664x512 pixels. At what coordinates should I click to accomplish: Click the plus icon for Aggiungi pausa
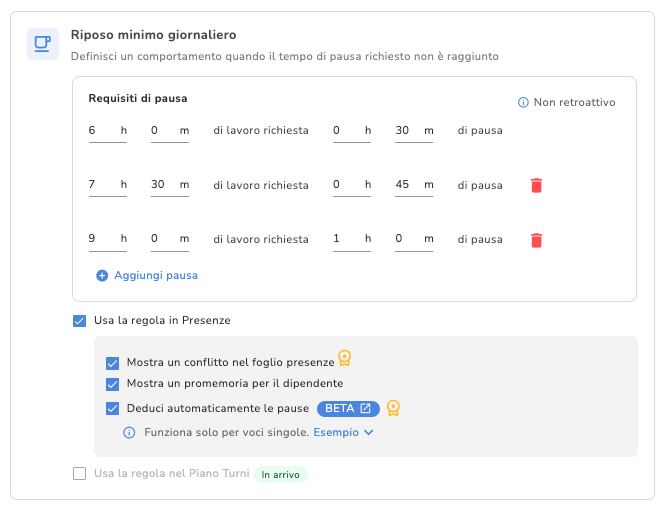pos(102,275)
